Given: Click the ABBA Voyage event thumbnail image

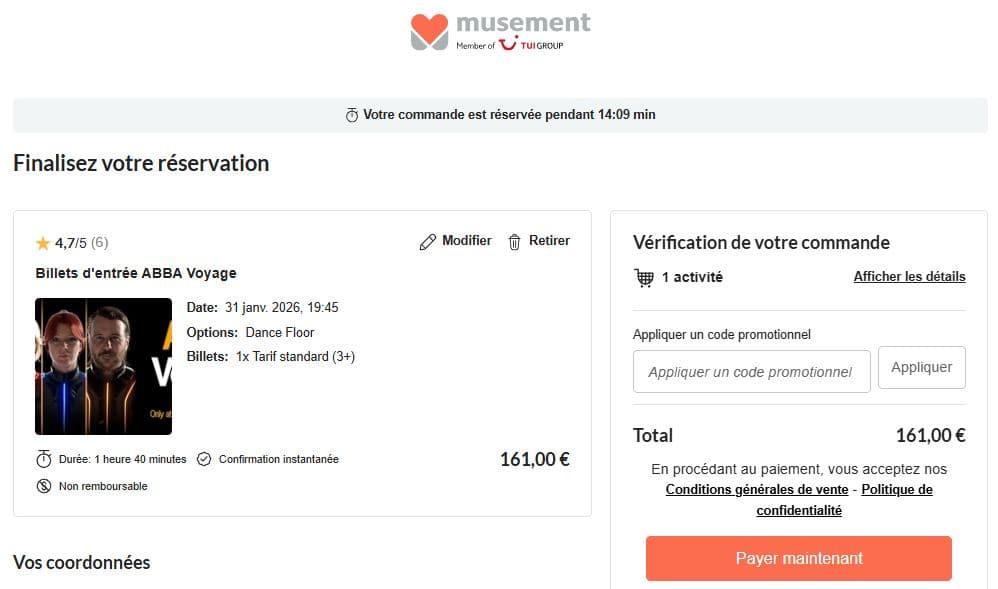Looking at the screenshot, I should click(x=103, y=367).
